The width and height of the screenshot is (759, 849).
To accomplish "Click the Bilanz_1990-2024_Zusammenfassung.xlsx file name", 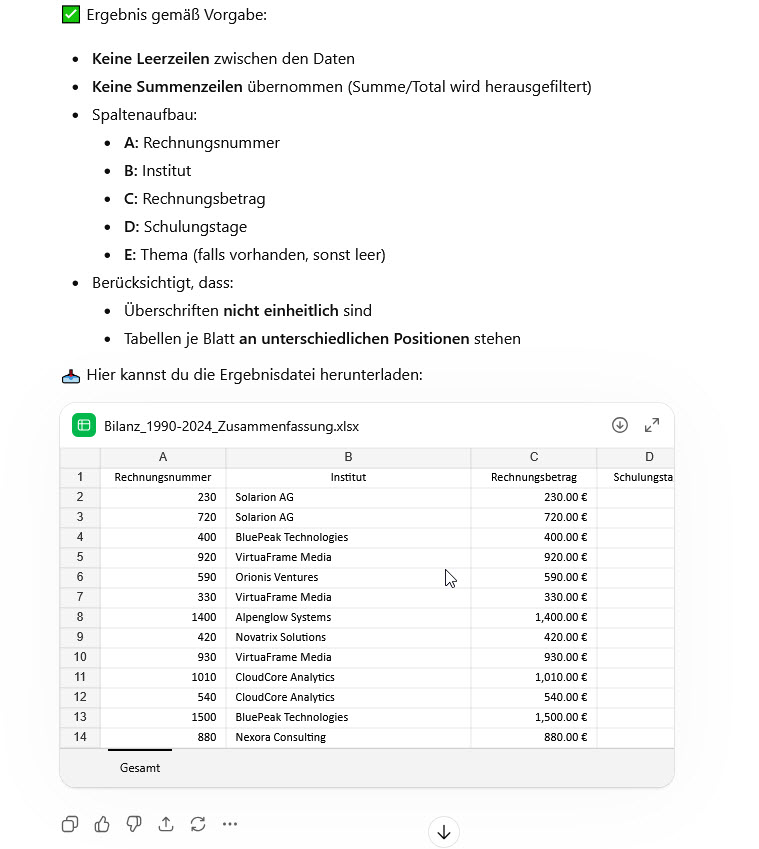I will tap(231, 426).
